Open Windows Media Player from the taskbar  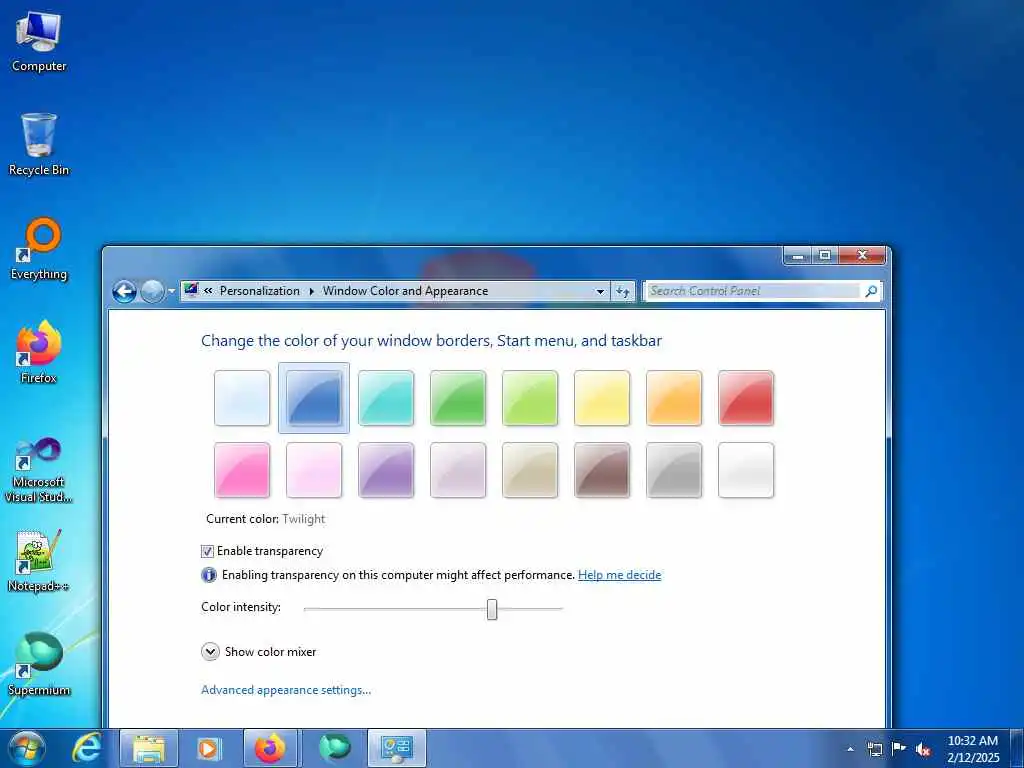pyautogui.click(x=210, y=748)
